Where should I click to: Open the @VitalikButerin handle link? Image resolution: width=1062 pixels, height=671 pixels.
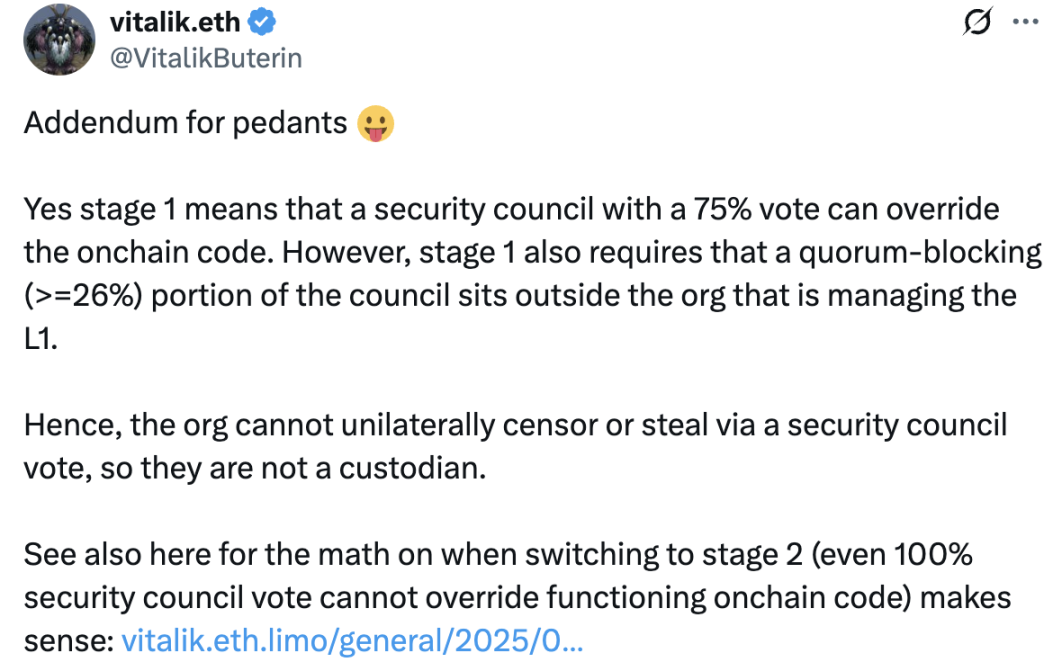[205, 58]
